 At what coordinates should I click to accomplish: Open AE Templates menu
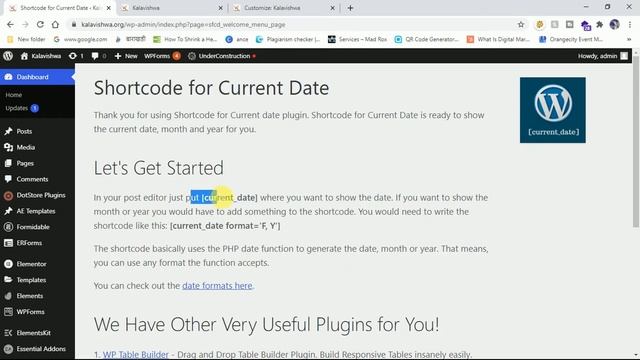click(37, 211)
